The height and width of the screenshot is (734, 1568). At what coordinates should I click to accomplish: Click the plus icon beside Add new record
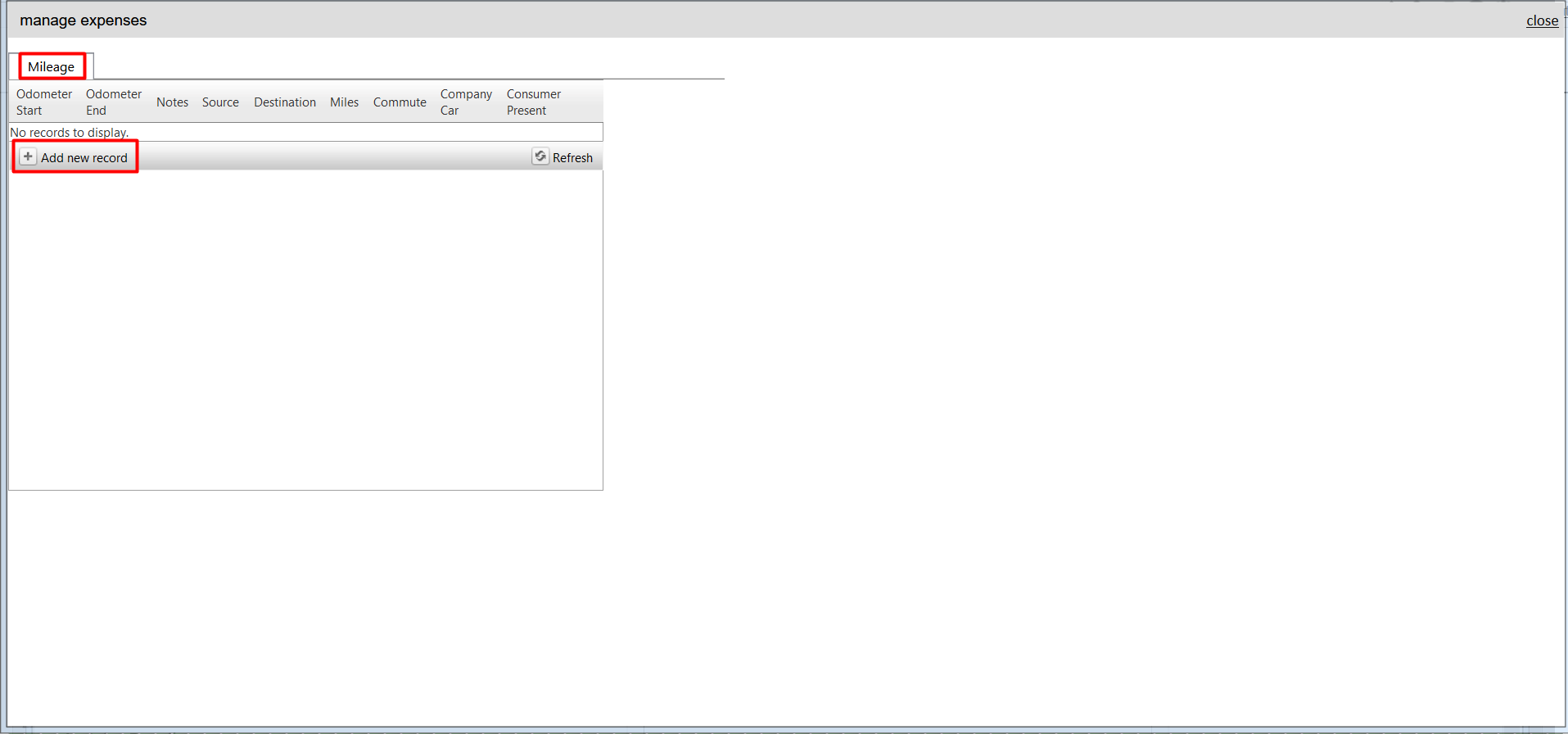(28, 156)
